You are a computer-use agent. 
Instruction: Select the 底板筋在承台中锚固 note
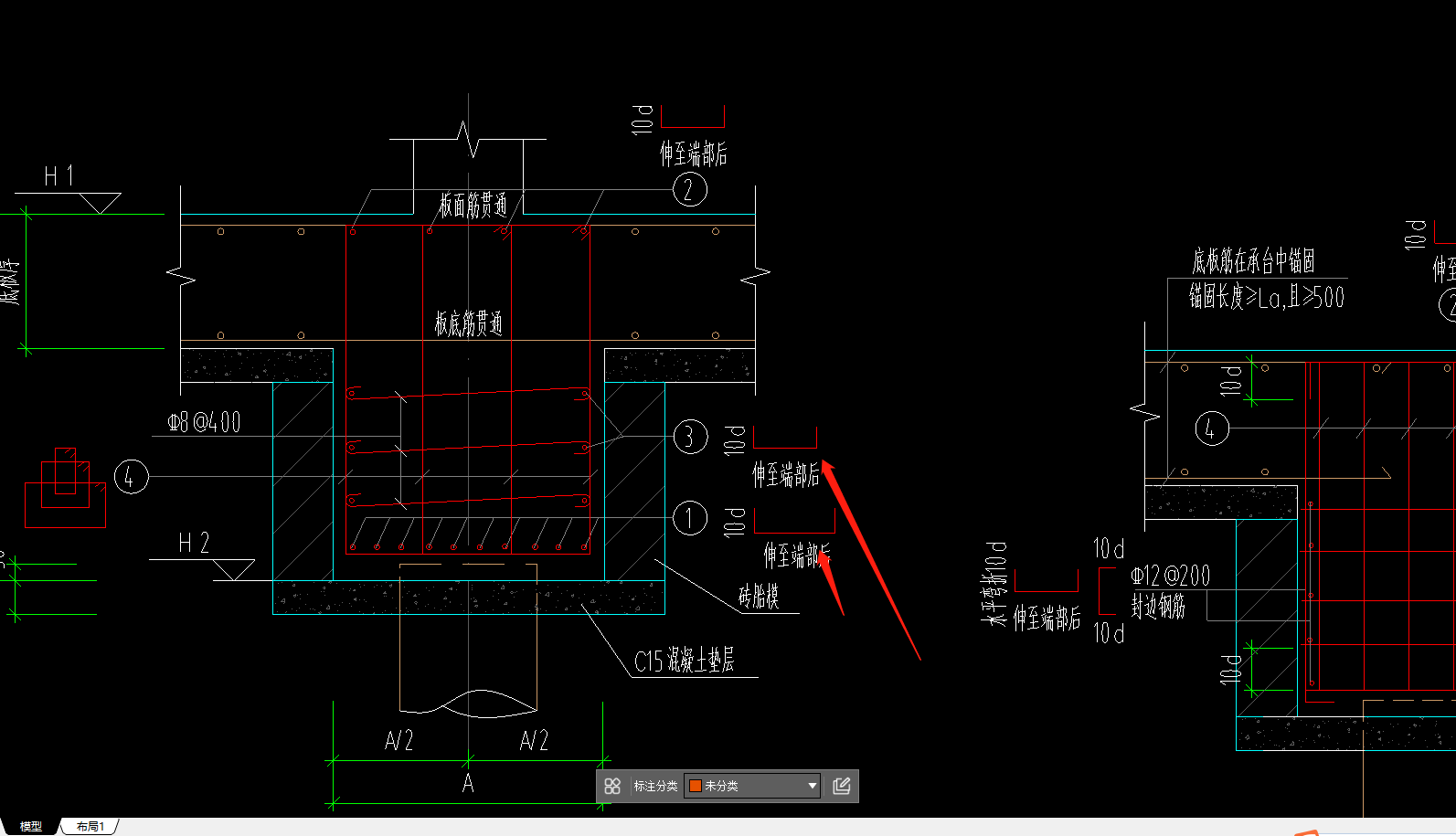click(x=1253, y=261)
